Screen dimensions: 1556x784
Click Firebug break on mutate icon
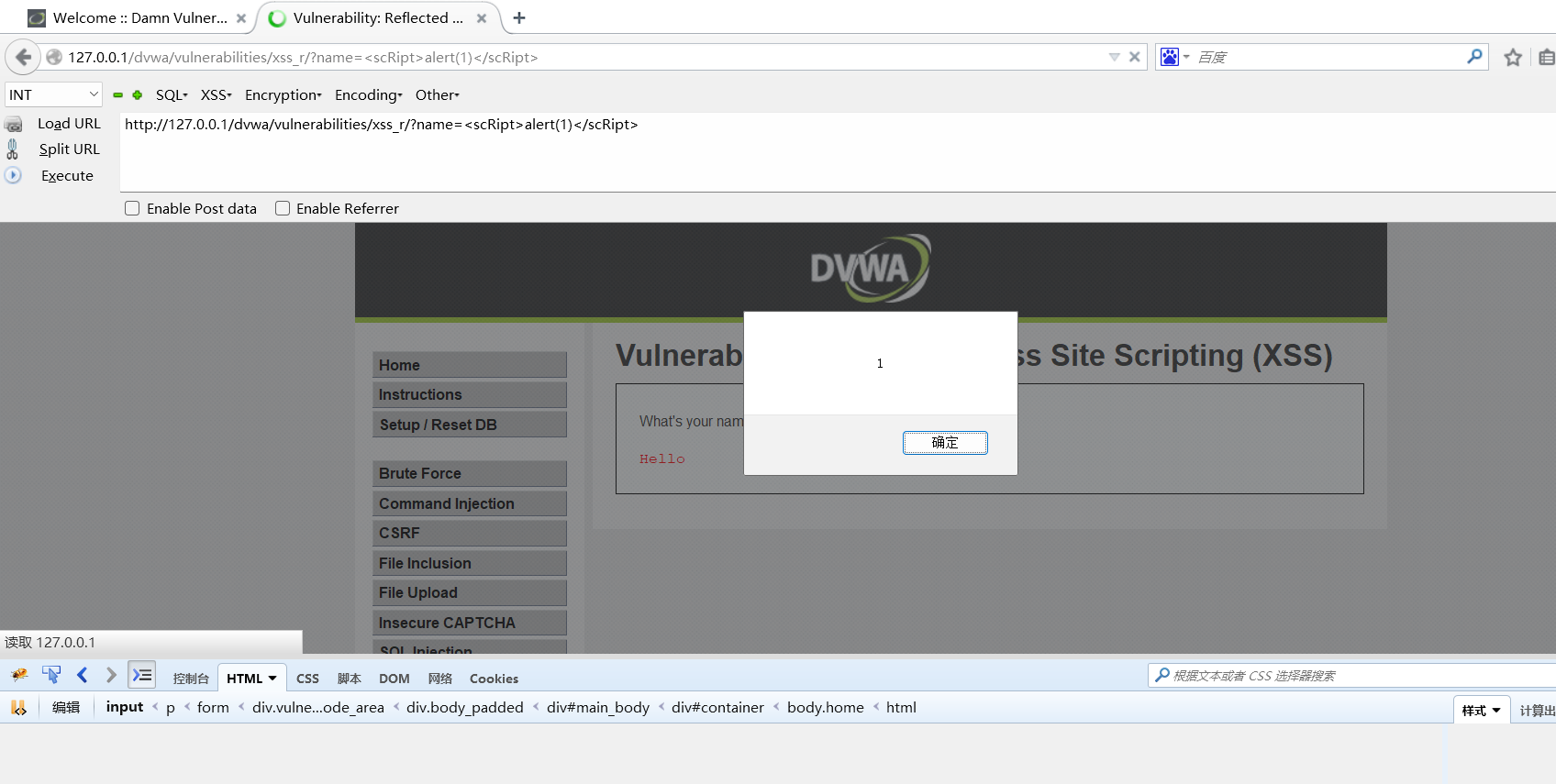(x=18, y=707)
